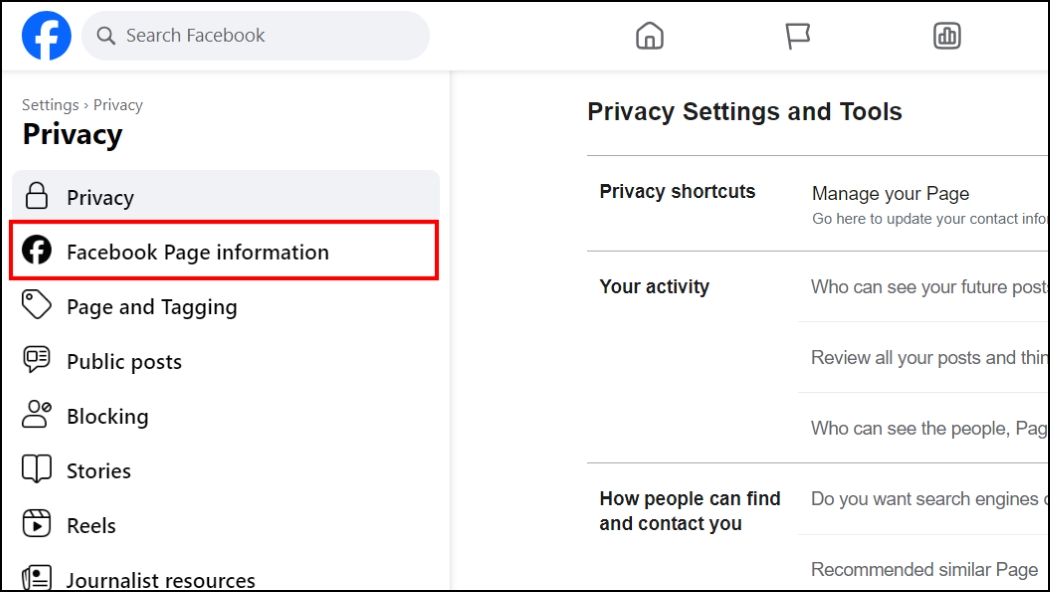The image size is (1050, 592).
Task: Click the Reels play icon
Action: coord(35,525)
